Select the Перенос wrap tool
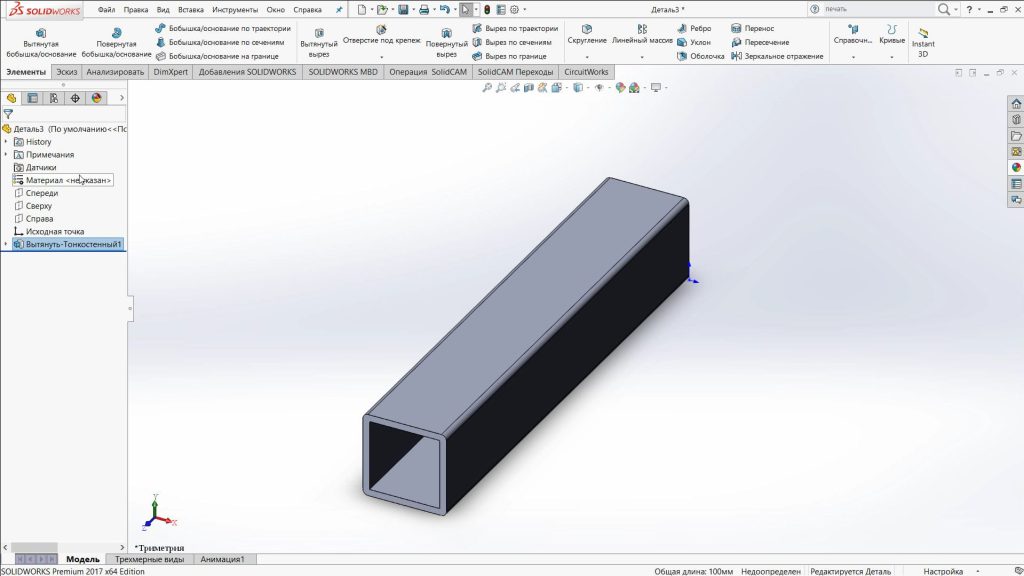Viewport: 1024px width, 576px height. (x=752, y=28)
